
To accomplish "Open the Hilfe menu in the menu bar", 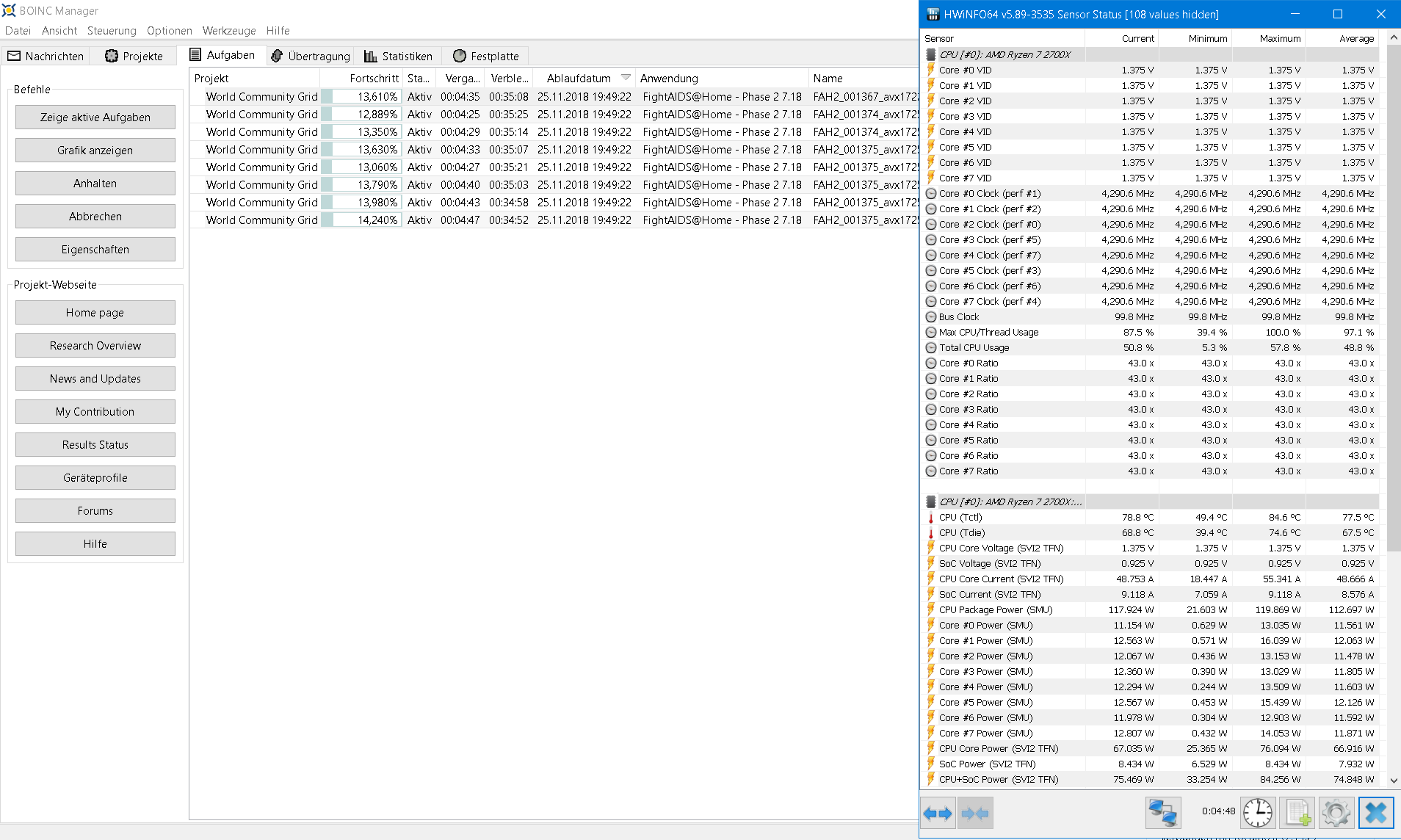I will click(x=278, y=31).
